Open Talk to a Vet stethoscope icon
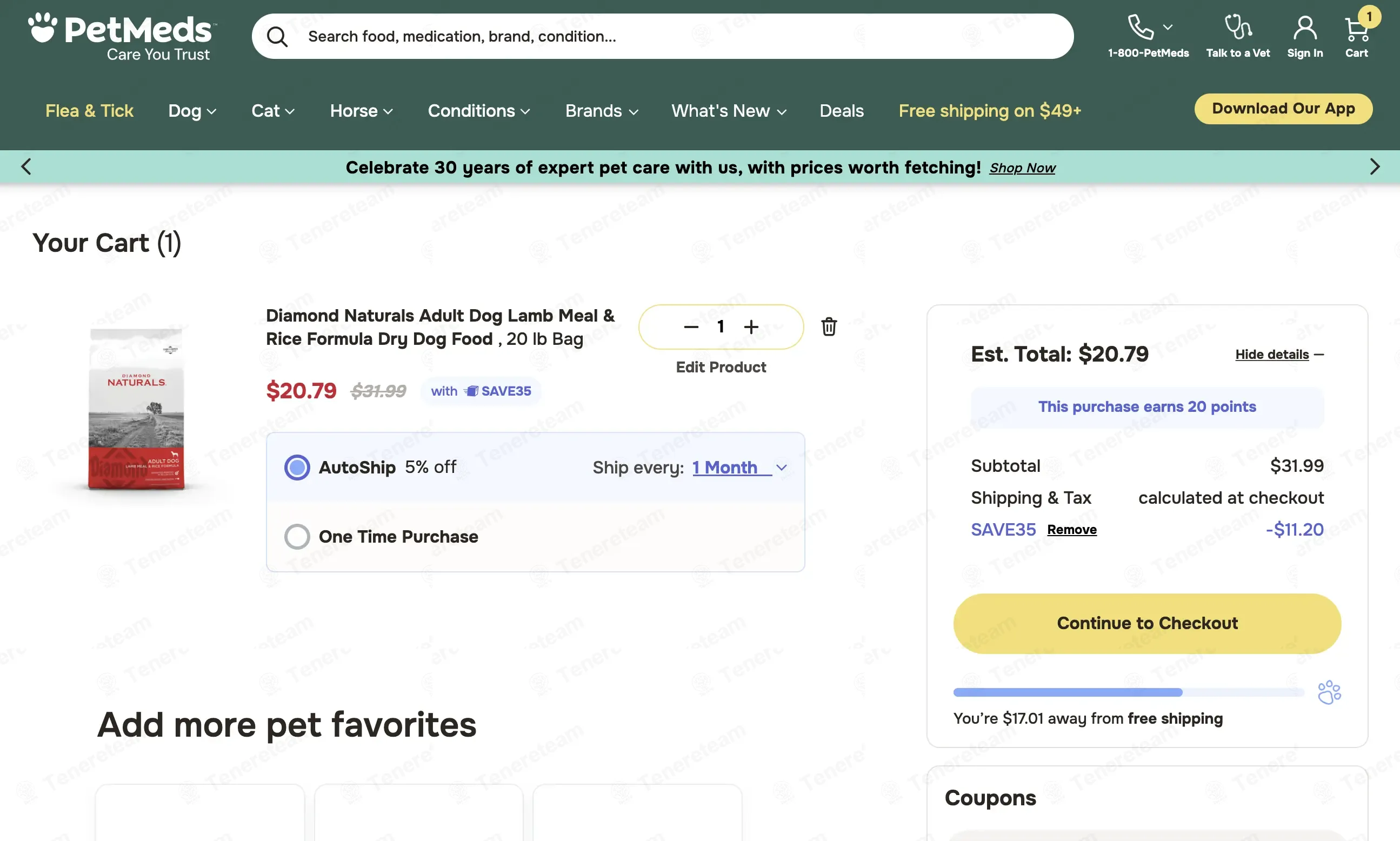The height and width of the screenshot is (841, 1400). coord(1238,26)
